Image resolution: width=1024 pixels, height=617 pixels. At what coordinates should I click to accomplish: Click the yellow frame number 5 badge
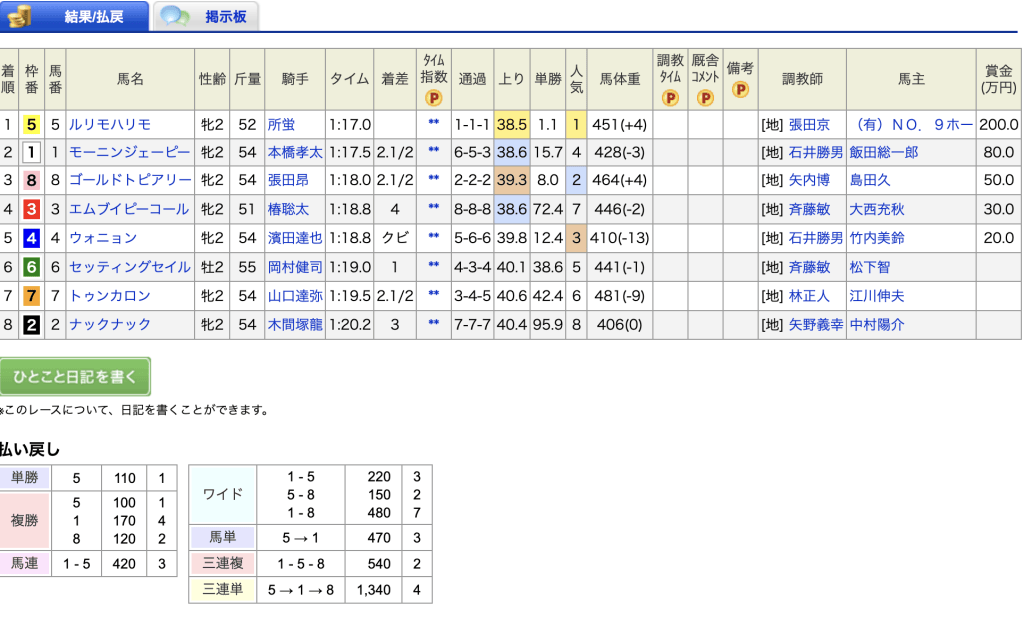[31, 125]
